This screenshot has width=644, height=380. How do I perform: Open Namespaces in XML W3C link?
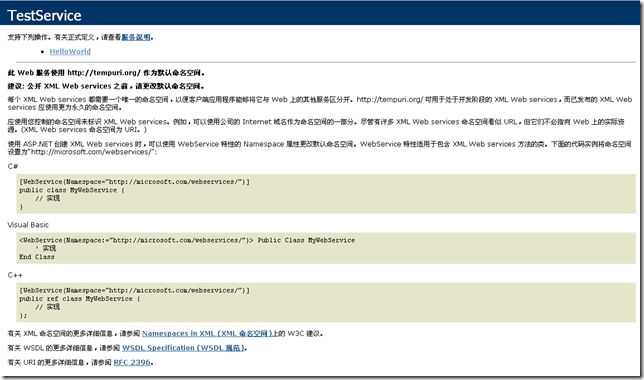tap(207, 334)
